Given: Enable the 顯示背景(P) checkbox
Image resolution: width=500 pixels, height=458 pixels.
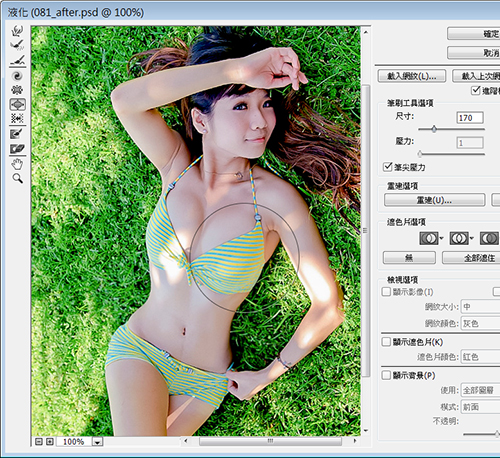Looking at the screenshot, I should (x=386, y=375).
